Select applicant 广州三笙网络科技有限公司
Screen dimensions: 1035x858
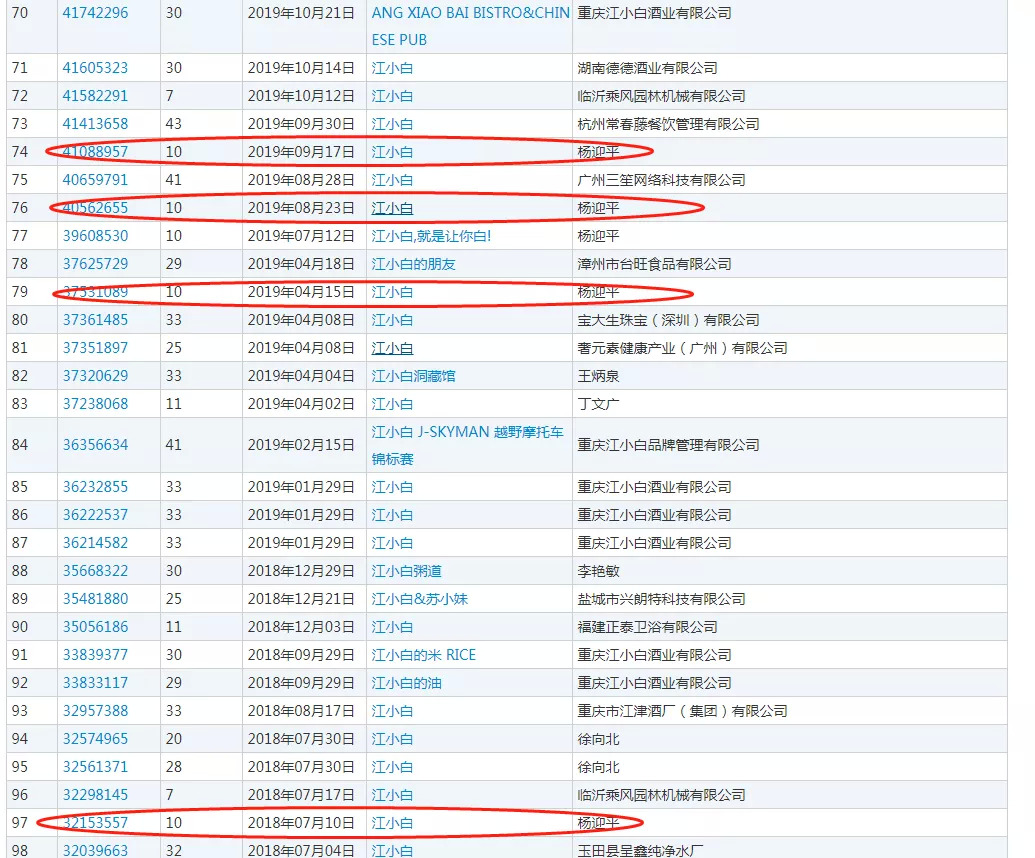[x=661, y=180]
